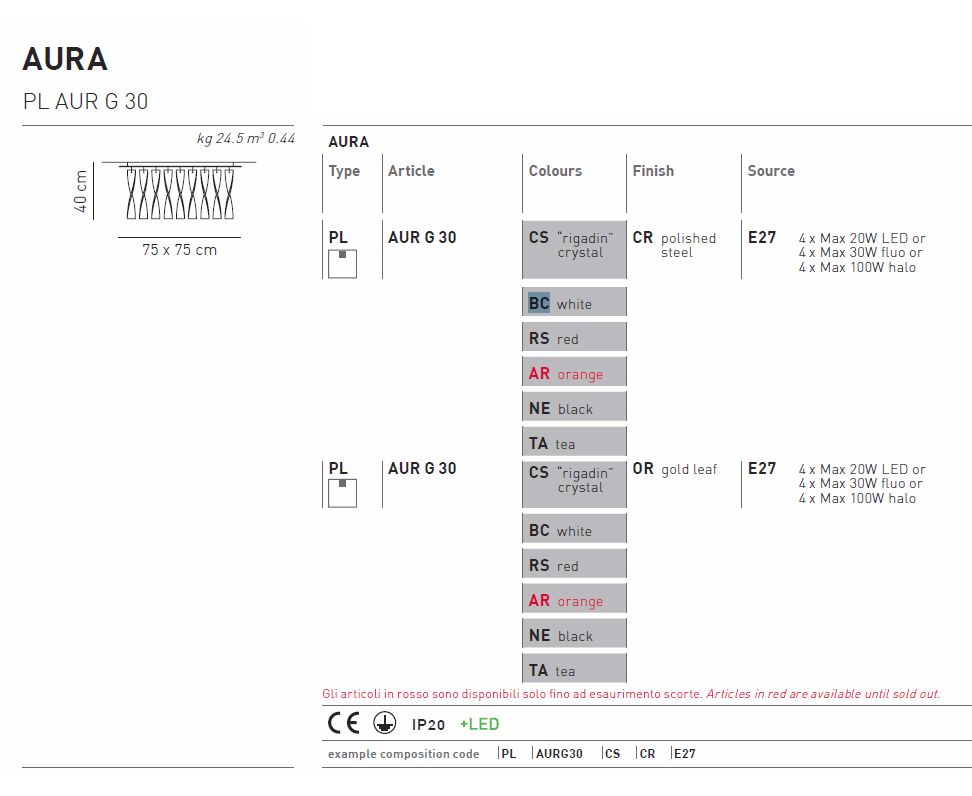
Task: Click the green +LED label
Action: (479, 724)
